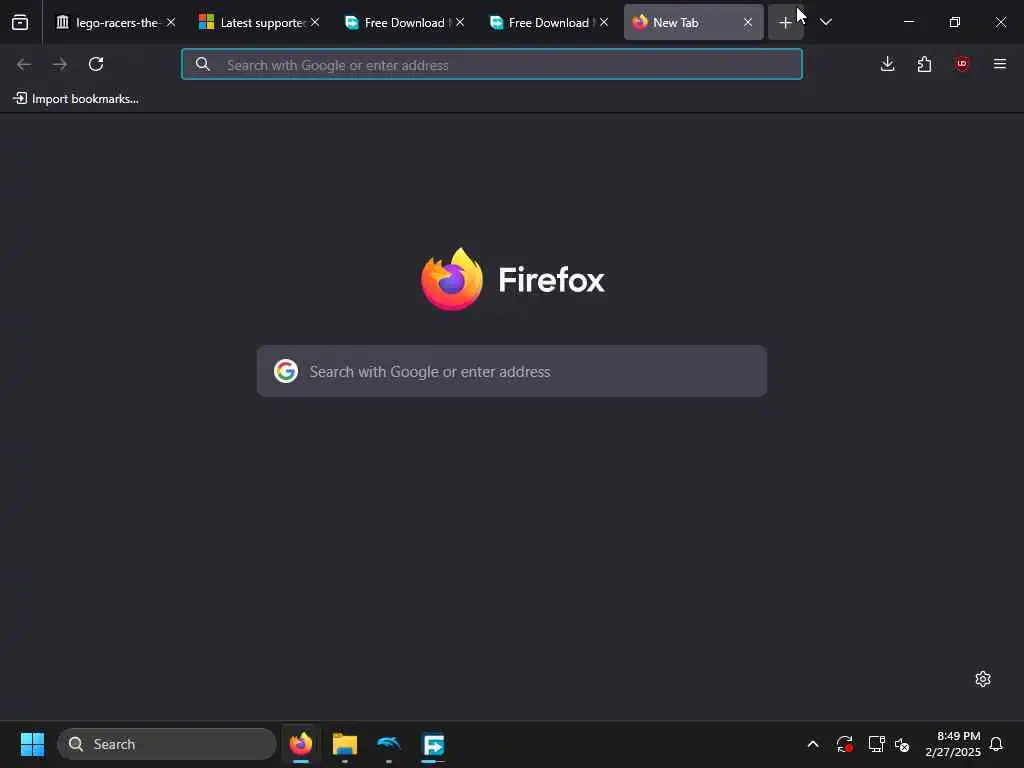Open the blue arrow app in taskbar
1024x768 pixels.
(x=433, y=744)
